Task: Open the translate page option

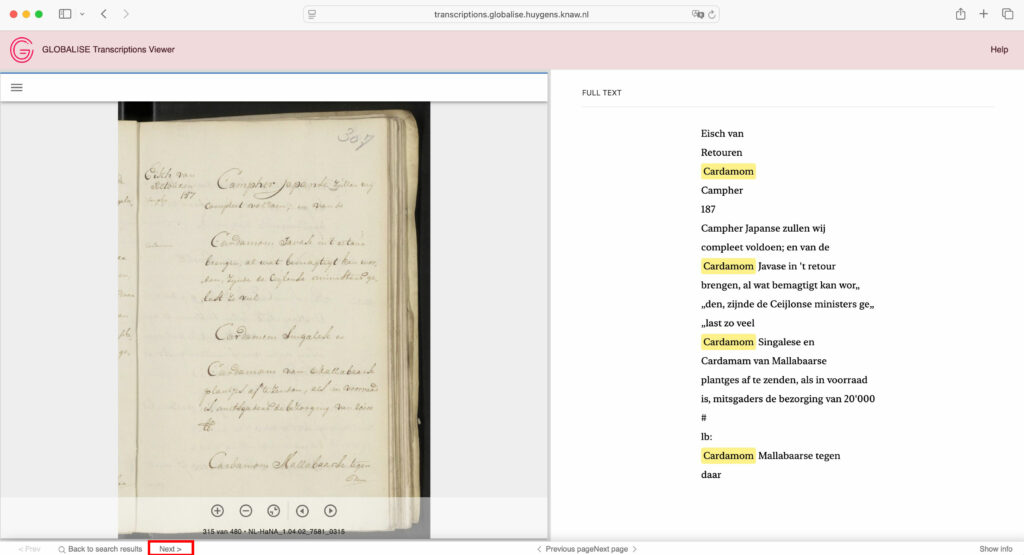Action: [697, 14]
